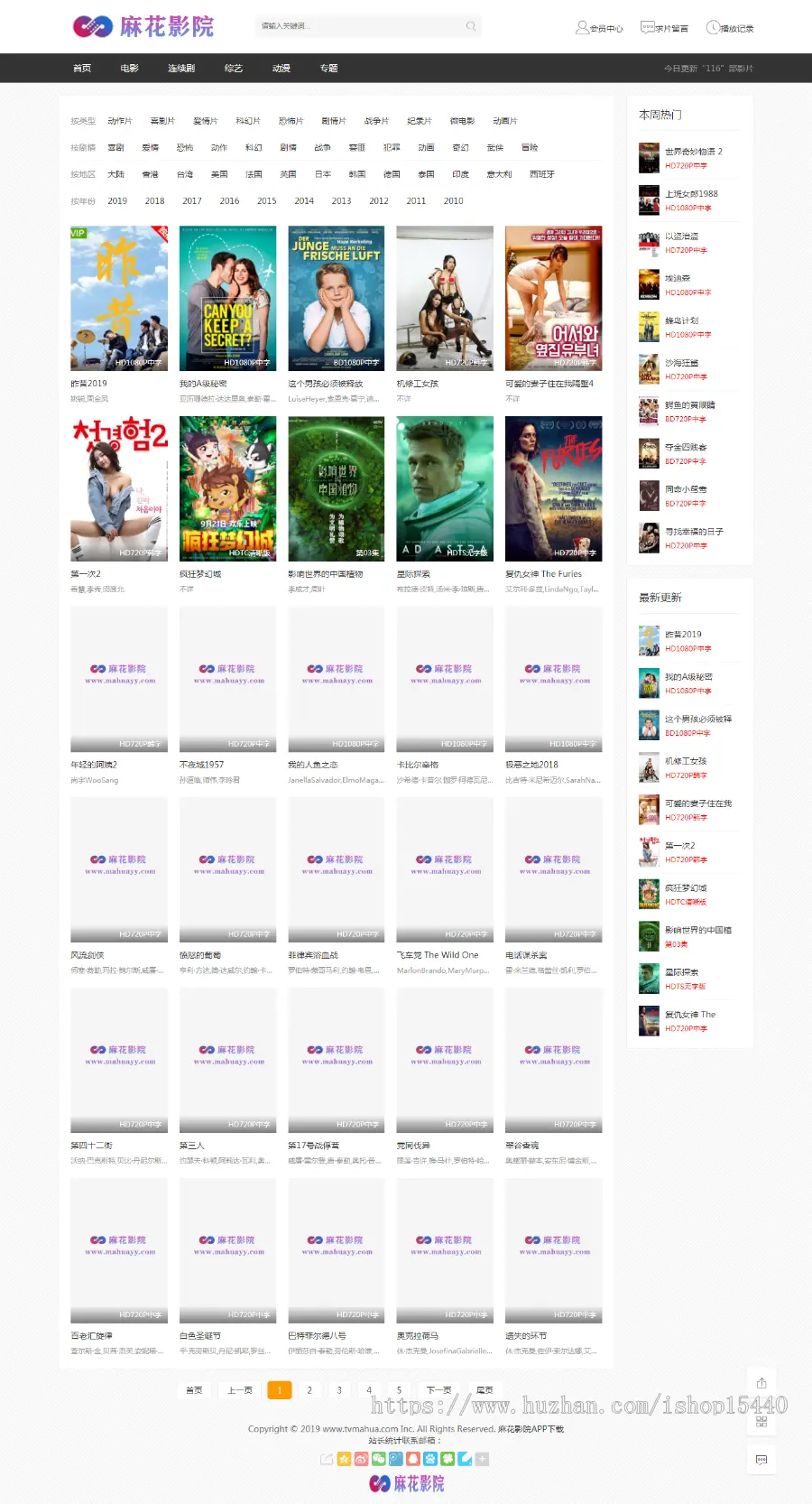Screen dimensions: 812x1504
Task: Open the 疯狂梦幻城 cartoon poster
Action: point(228,488)
